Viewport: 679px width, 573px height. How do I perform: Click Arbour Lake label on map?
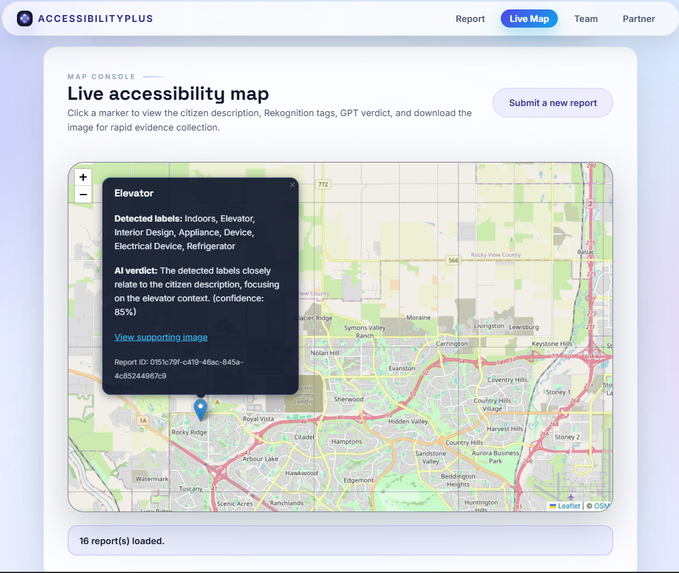pyautogui.click(x=260, y=459)
